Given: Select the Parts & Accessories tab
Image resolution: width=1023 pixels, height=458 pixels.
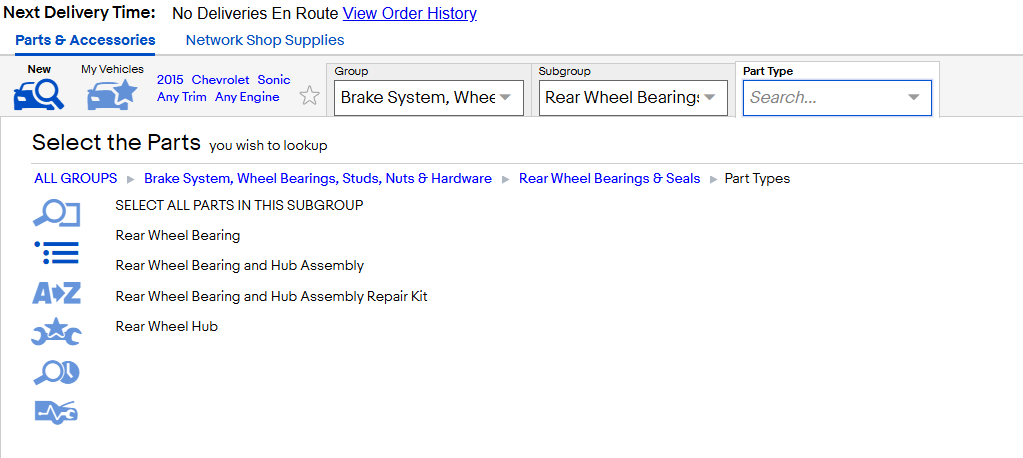Looking at the screenshot, I should click(x=85, y=40).
